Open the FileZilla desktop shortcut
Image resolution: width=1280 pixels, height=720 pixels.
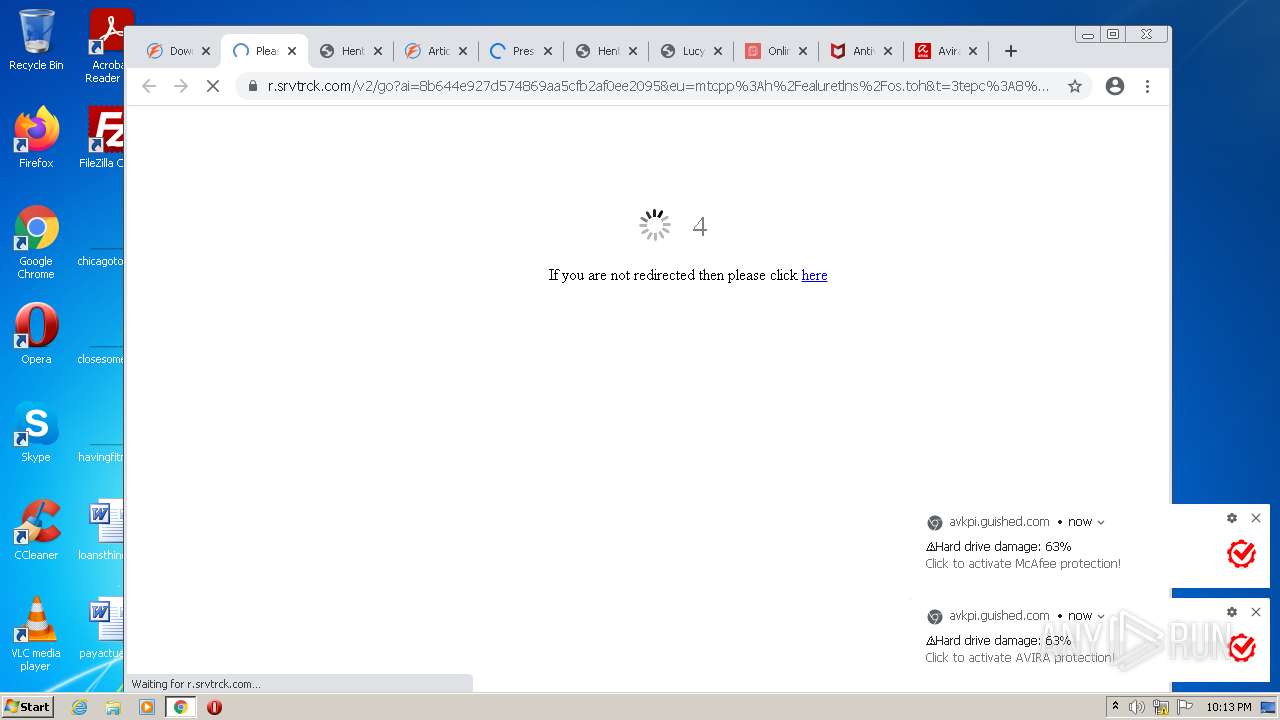pyautogui.click(x=103, y=138)
